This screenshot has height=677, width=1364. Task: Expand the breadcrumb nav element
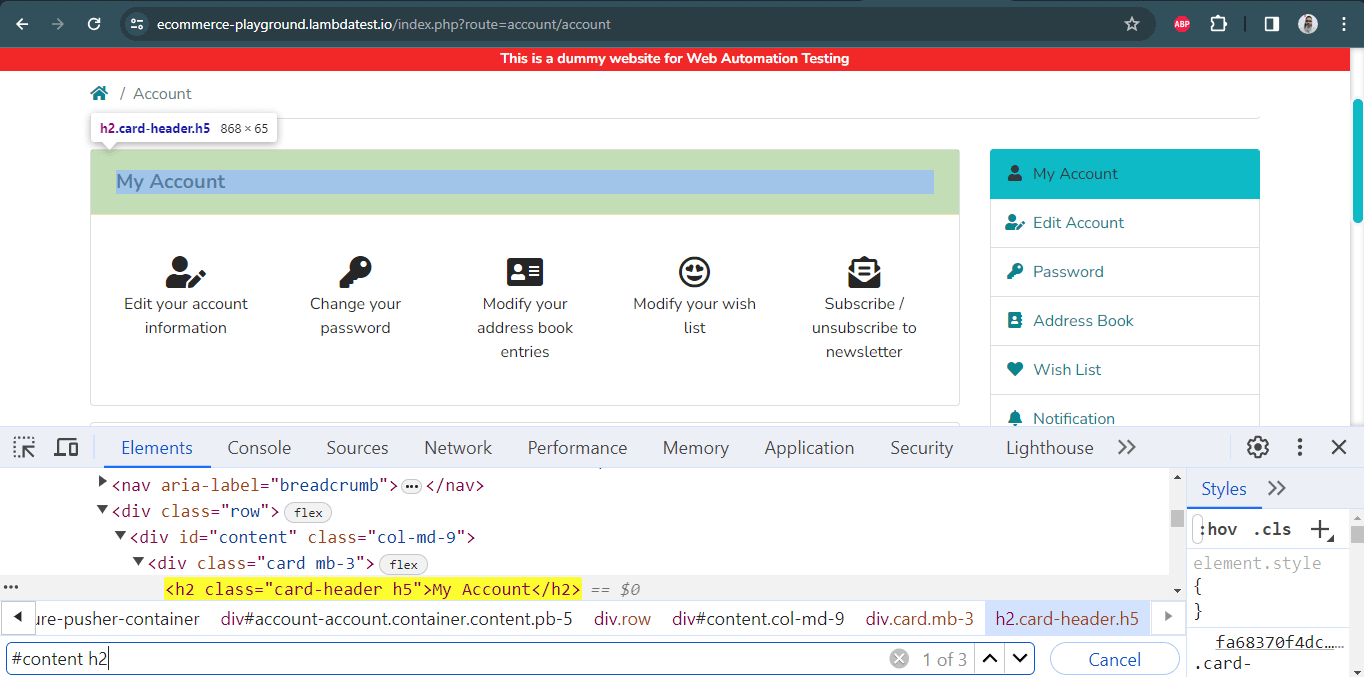103,484
